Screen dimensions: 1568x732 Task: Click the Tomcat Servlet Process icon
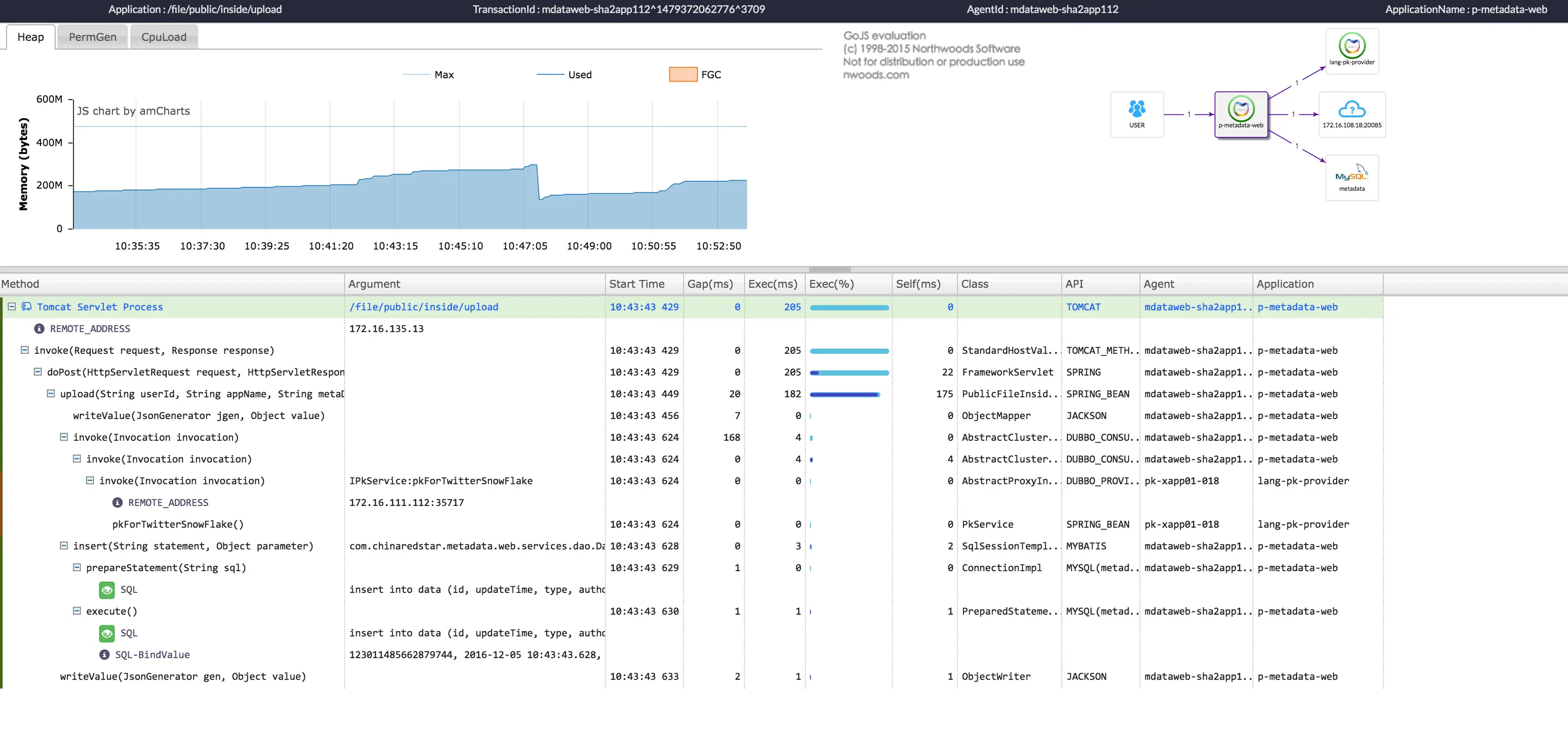pyautogui.click(x=26, y=306)
